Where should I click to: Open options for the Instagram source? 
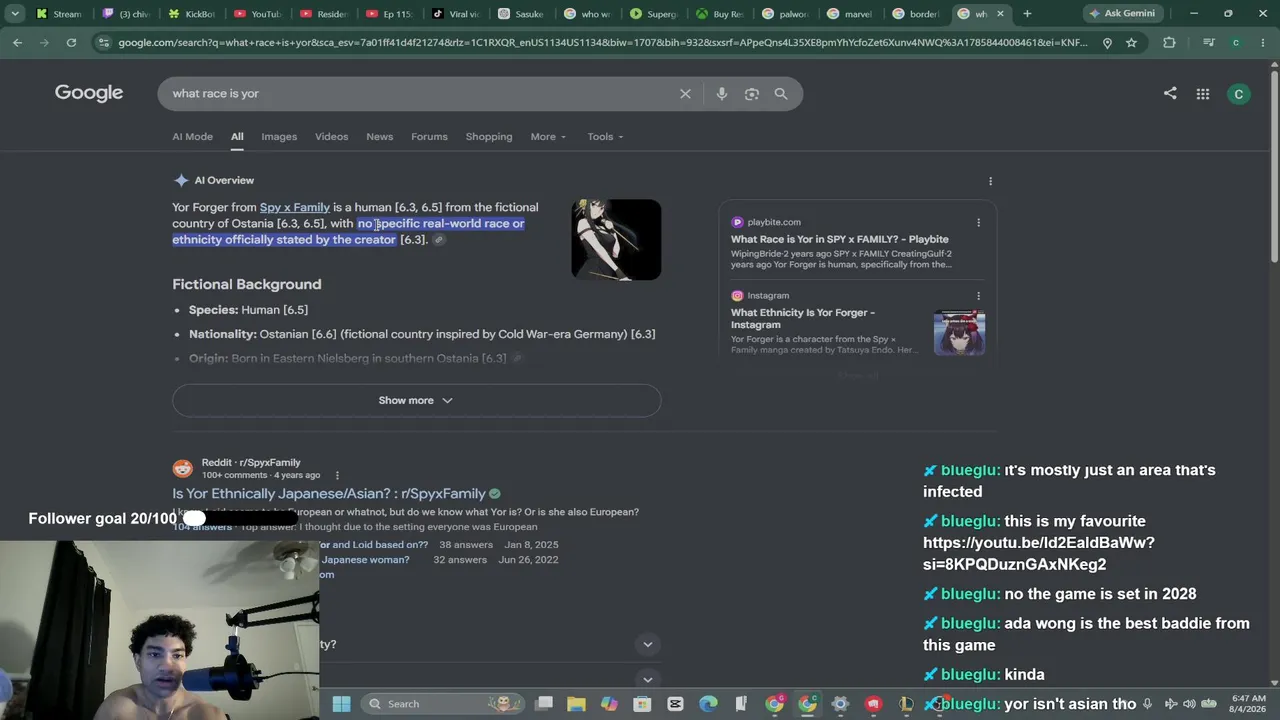coord(978,296)
